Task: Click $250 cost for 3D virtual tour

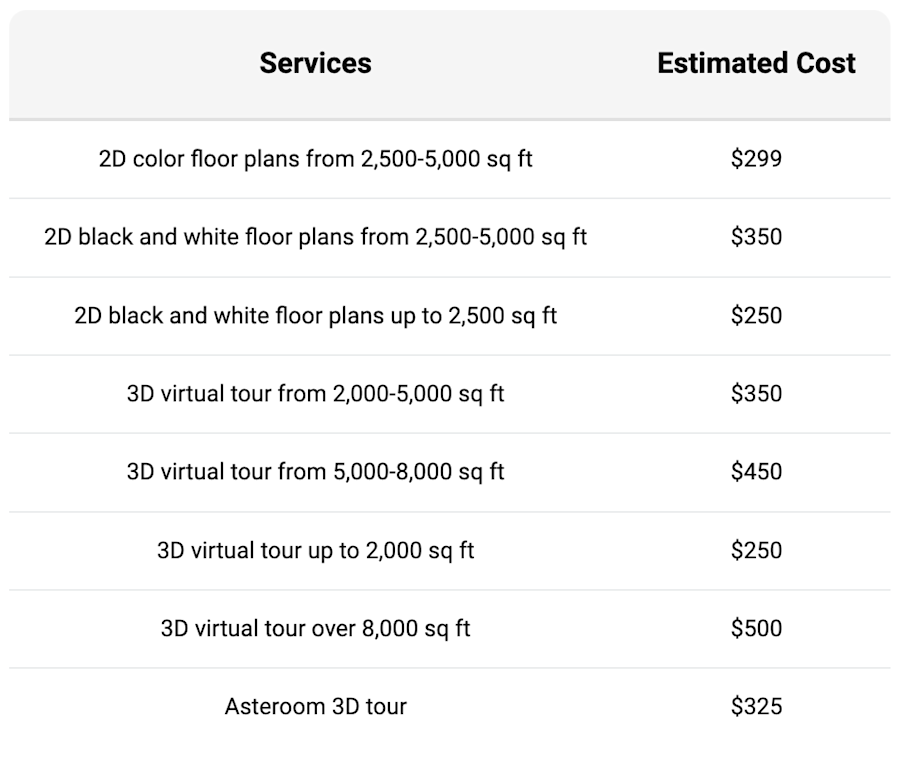Action: pos(756,550)
